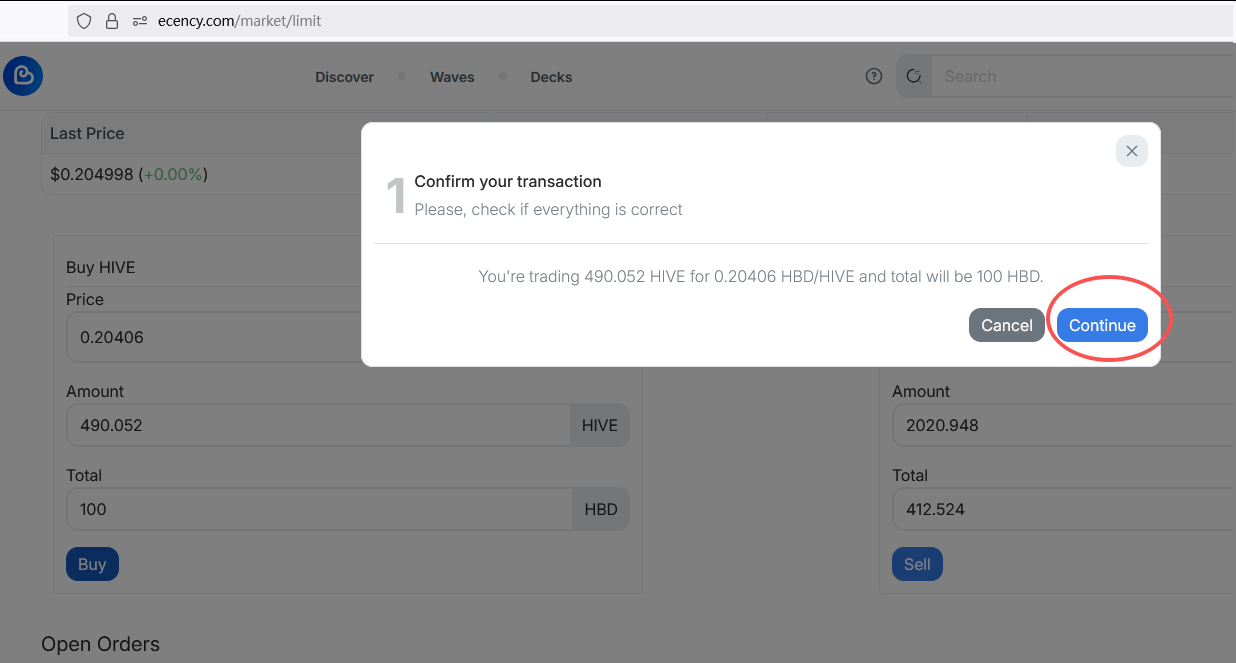Click the Buy HIVE heading
The width and height of the screenshot is (1236, 663).
[x=100, y=267]
